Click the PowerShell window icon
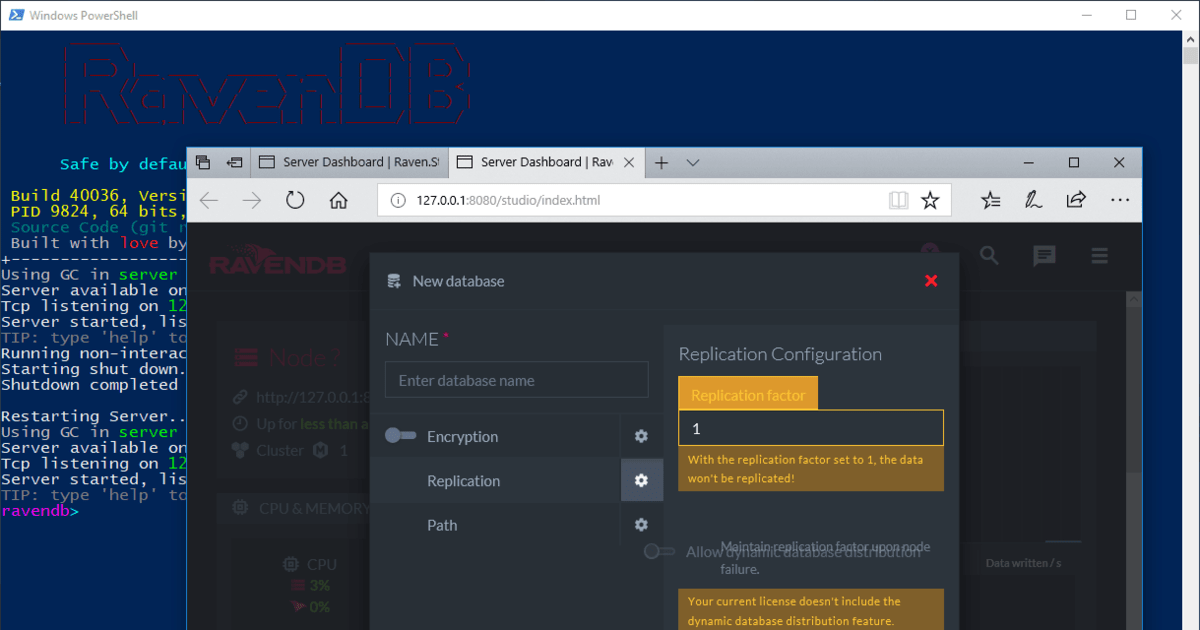The width and height of the screenshot is (1200, 630). pos(14,15)
